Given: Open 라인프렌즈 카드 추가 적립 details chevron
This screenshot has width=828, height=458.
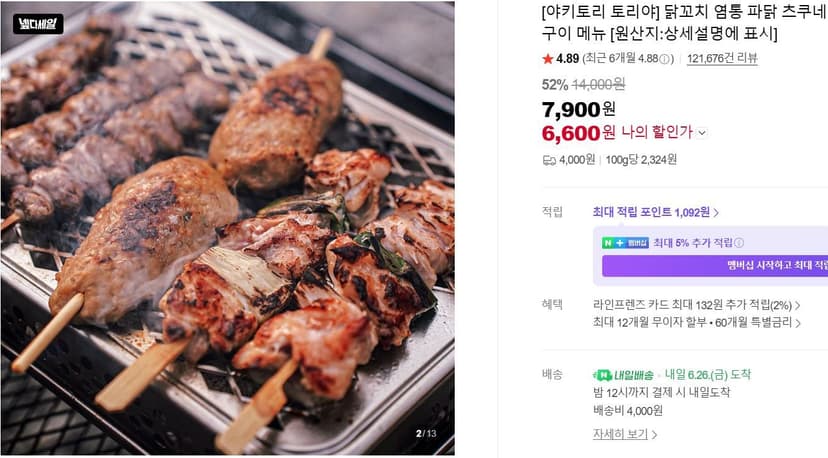Looking at the screenshot, I should point(797,306).
